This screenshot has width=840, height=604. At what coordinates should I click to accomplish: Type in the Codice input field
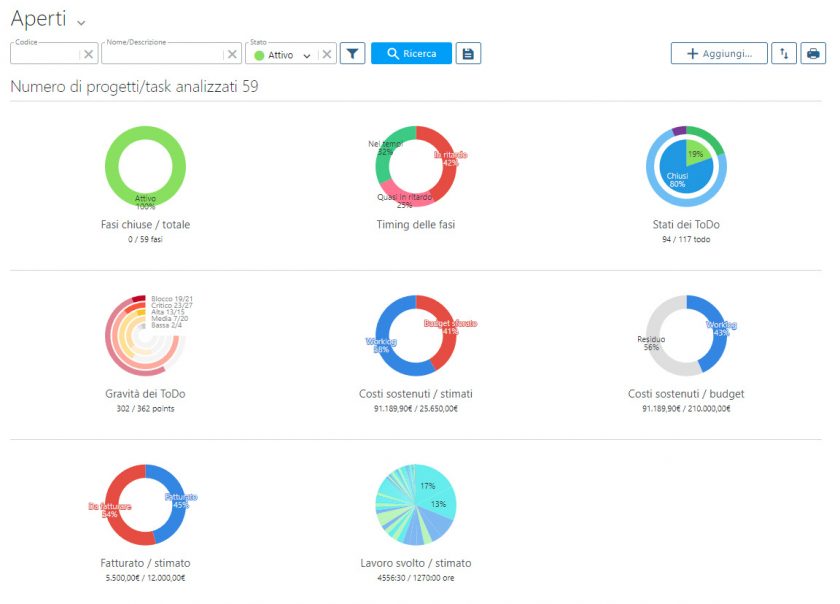[45, 55]
